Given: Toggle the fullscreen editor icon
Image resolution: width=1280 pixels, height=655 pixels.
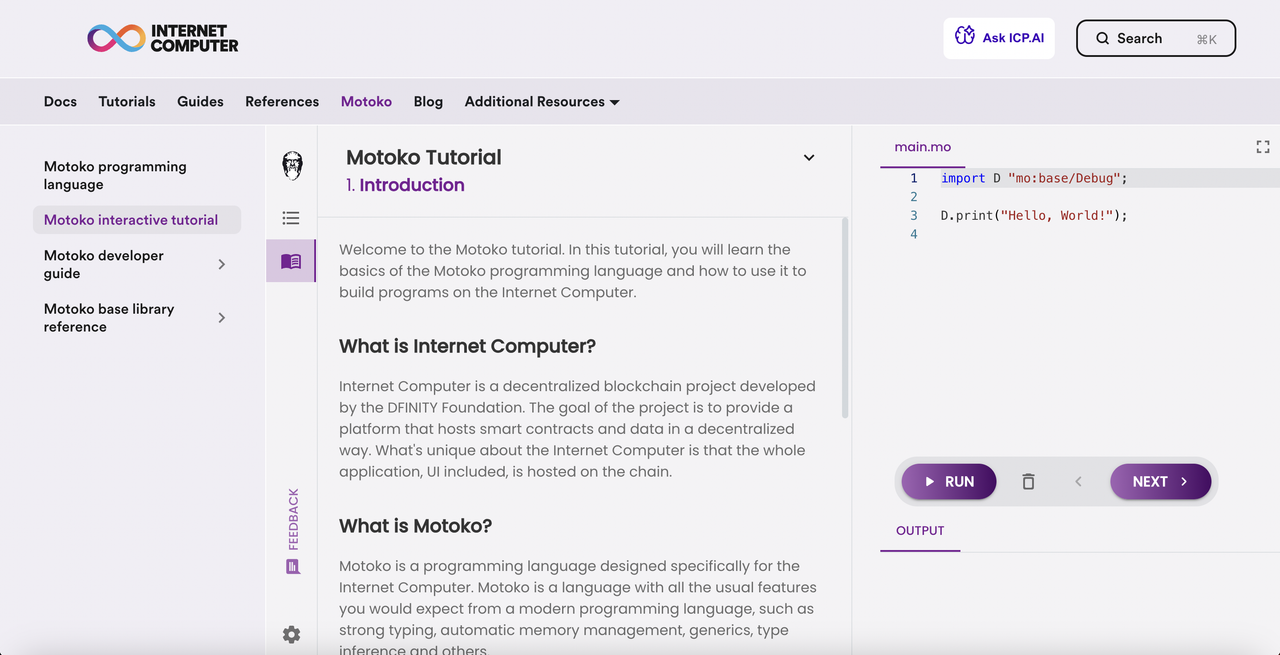Looking at the screenshot, I should point(1262,147).
